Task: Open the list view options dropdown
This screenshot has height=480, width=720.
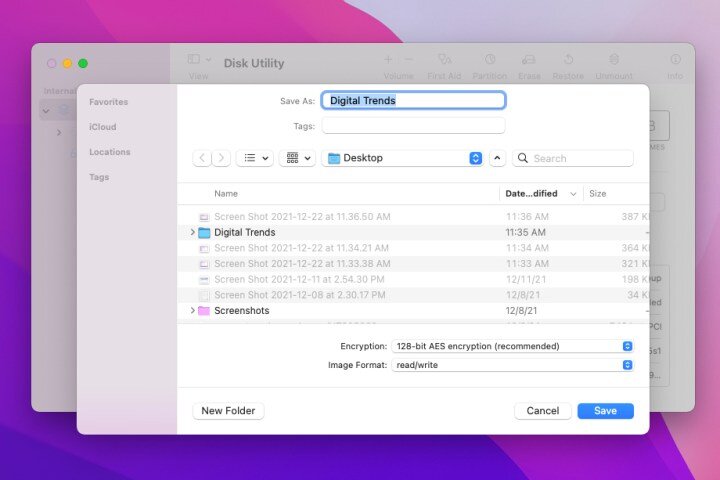Action: pos(255,158)
